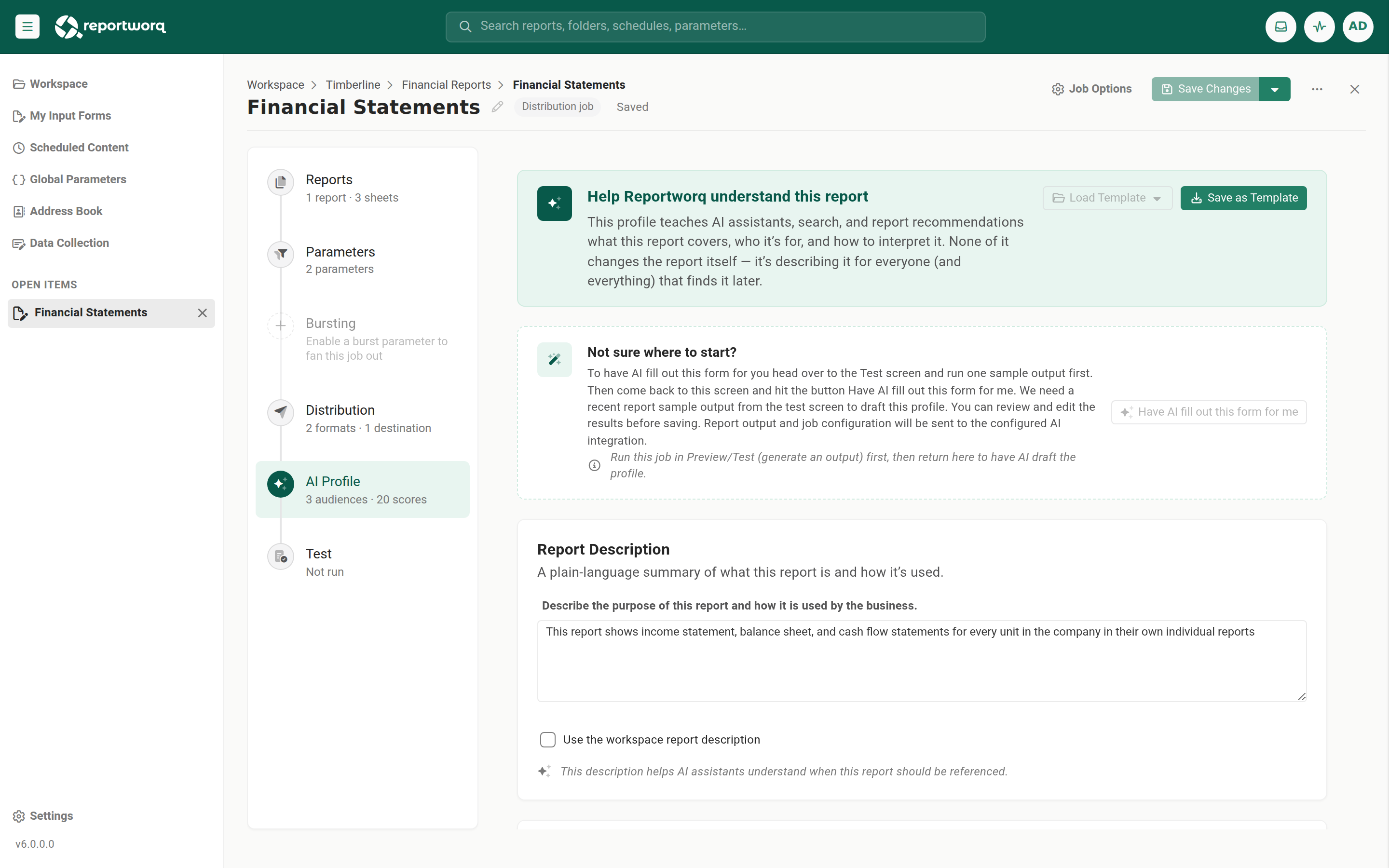Image resolution: width=1389 pixels, height=868 pixels.
Task: Click the search magnifier icon
Action: [x=465, y=27]
